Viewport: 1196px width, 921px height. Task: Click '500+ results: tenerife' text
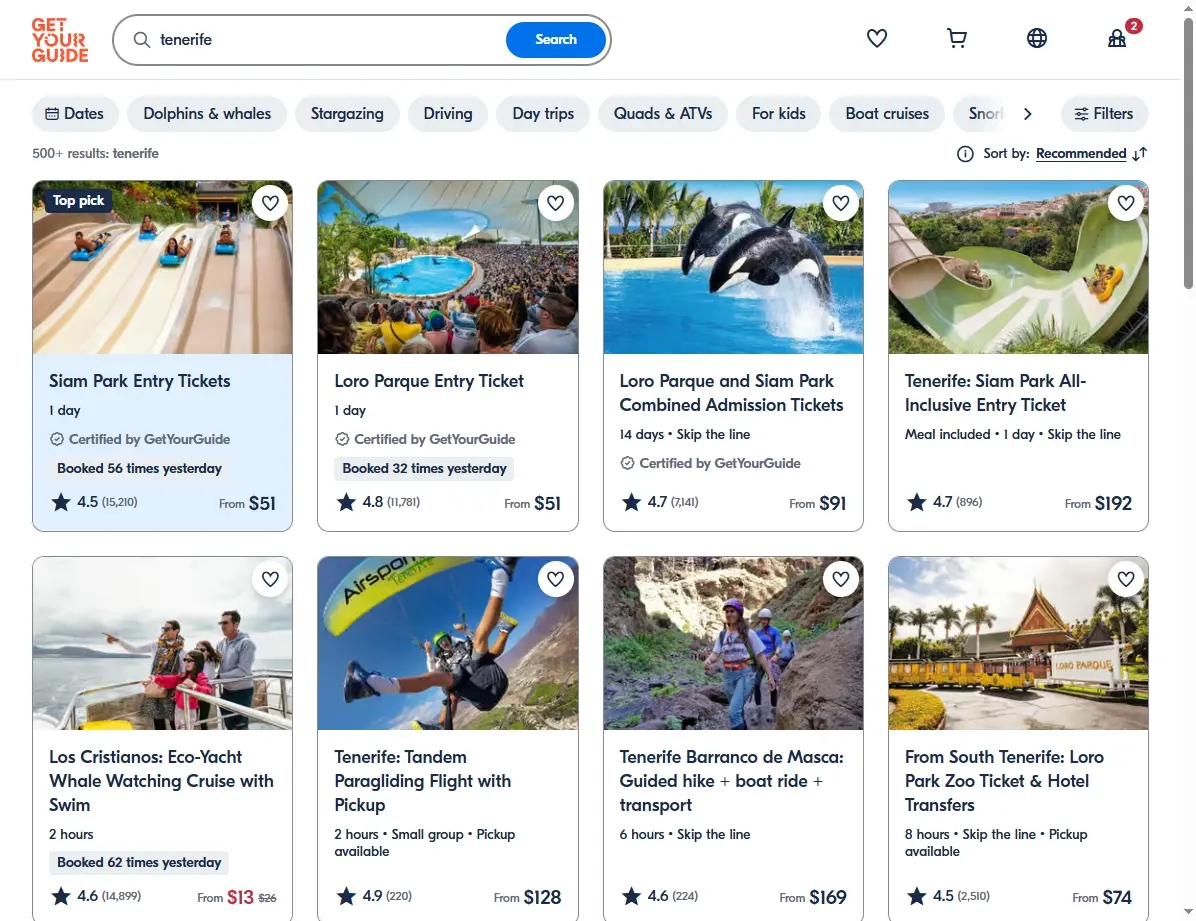point(95,153)
